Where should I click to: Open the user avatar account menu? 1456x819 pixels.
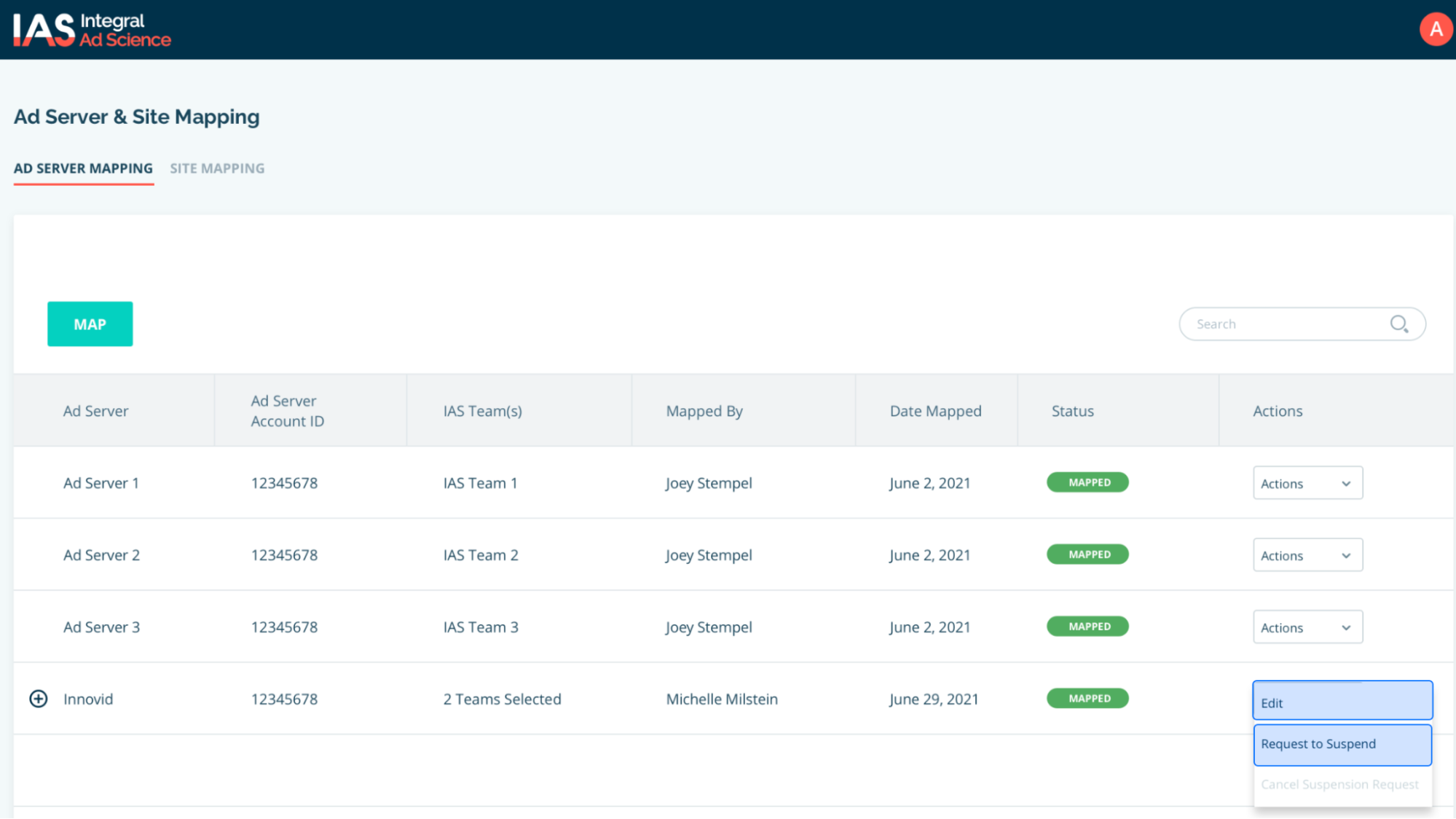pyautogui.click(x=1435, y=29)
